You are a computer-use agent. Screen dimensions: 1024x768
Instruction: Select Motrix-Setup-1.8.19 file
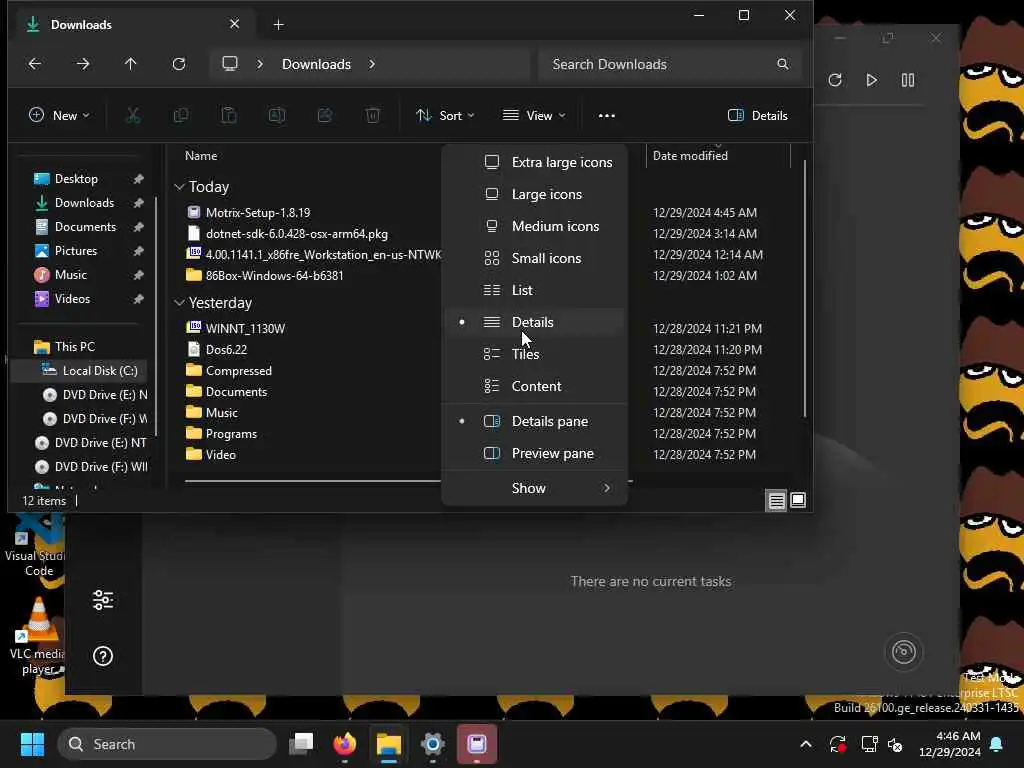point(258,212)
